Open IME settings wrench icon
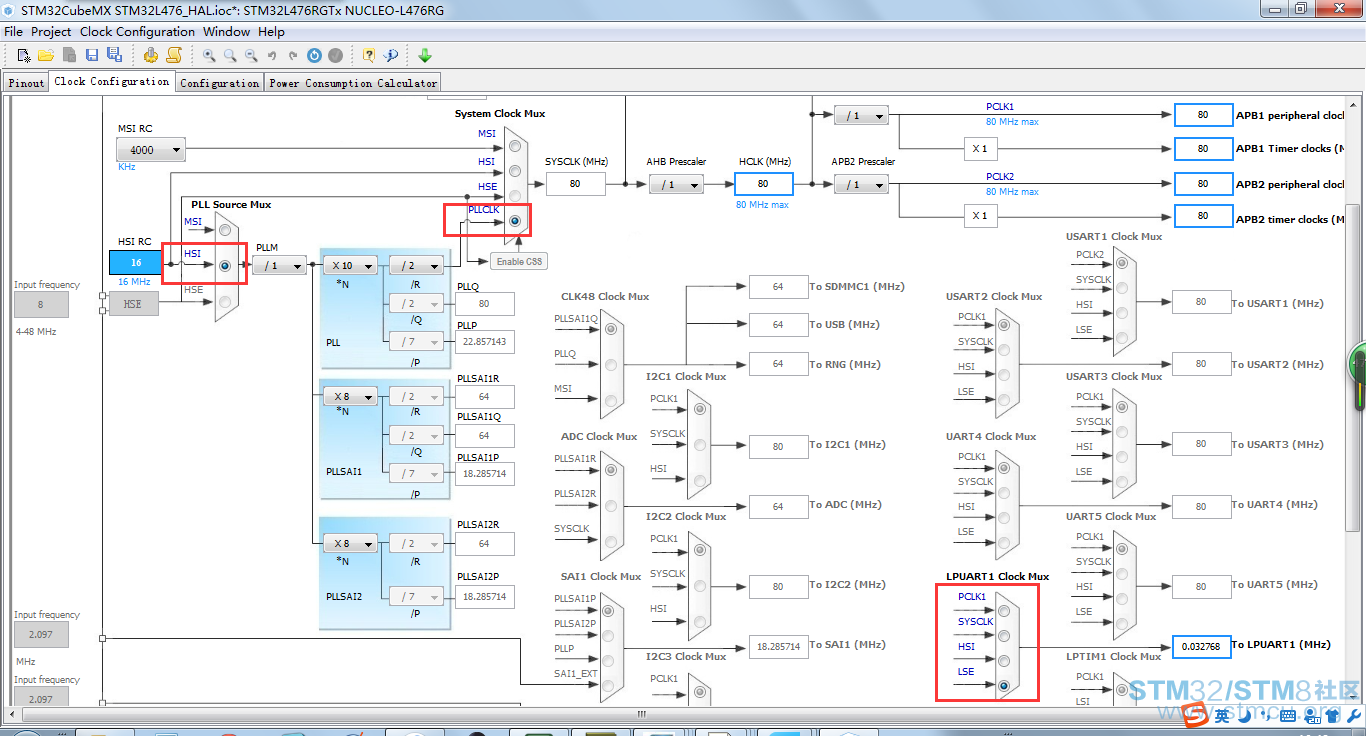This screenshot has height=736, width=1366. (1354, 716)
